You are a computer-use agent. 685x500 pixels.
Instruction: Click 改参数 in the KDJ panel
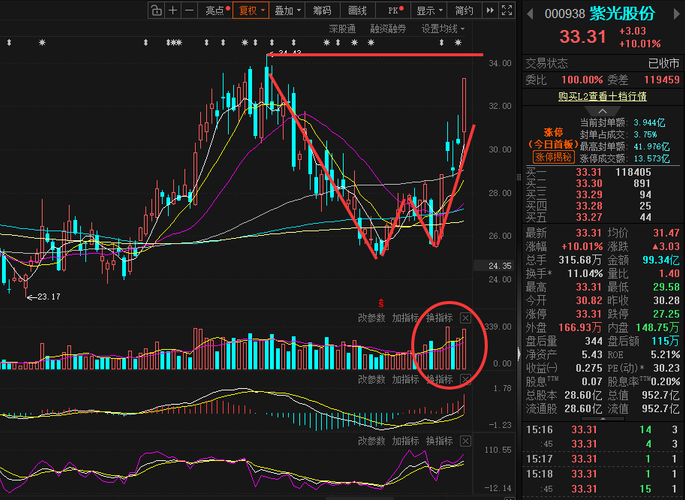click(372, 441)
